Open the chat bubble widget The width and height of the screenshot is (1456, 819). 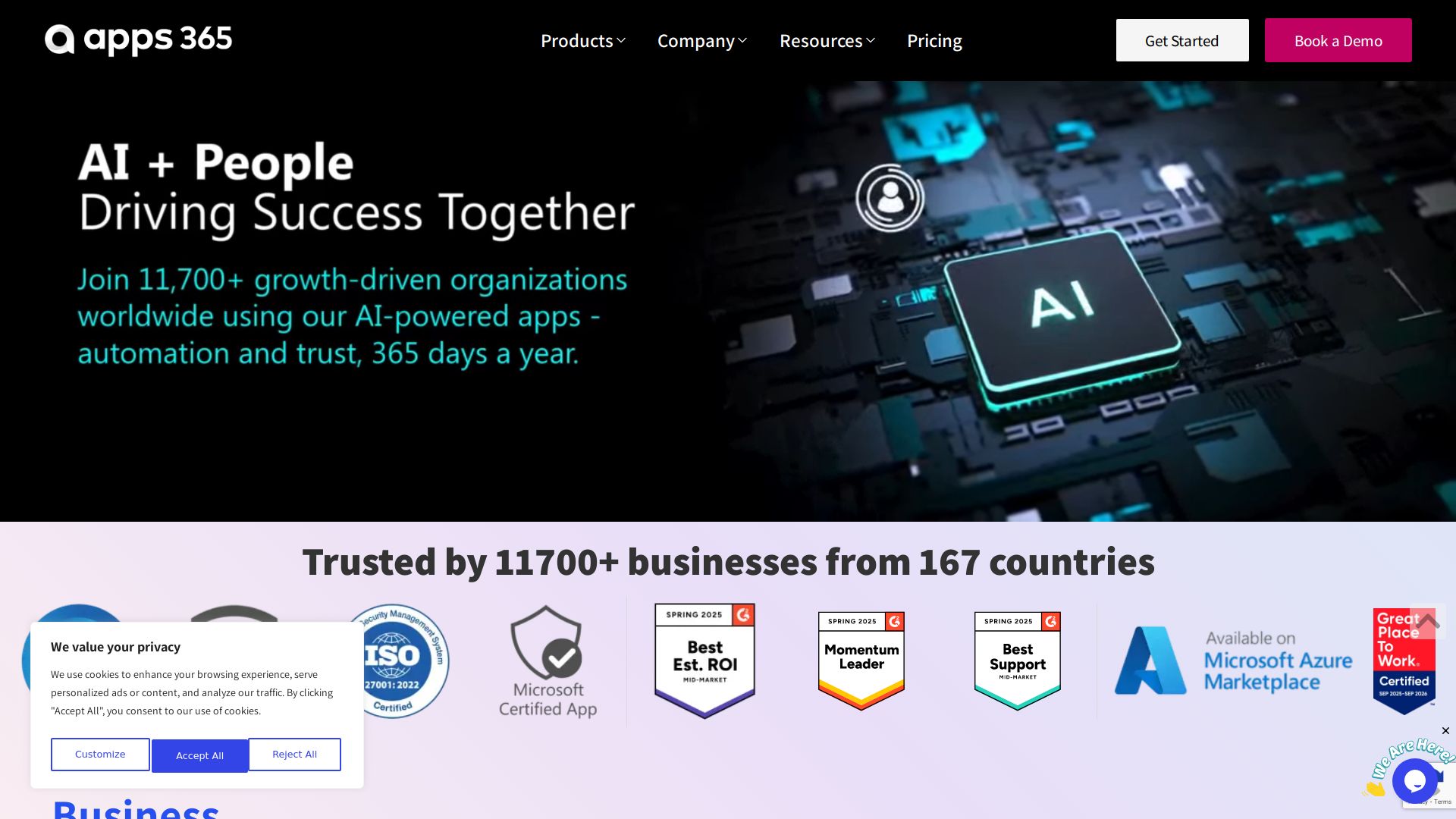pyautogui.click(x=1414, y=780)
